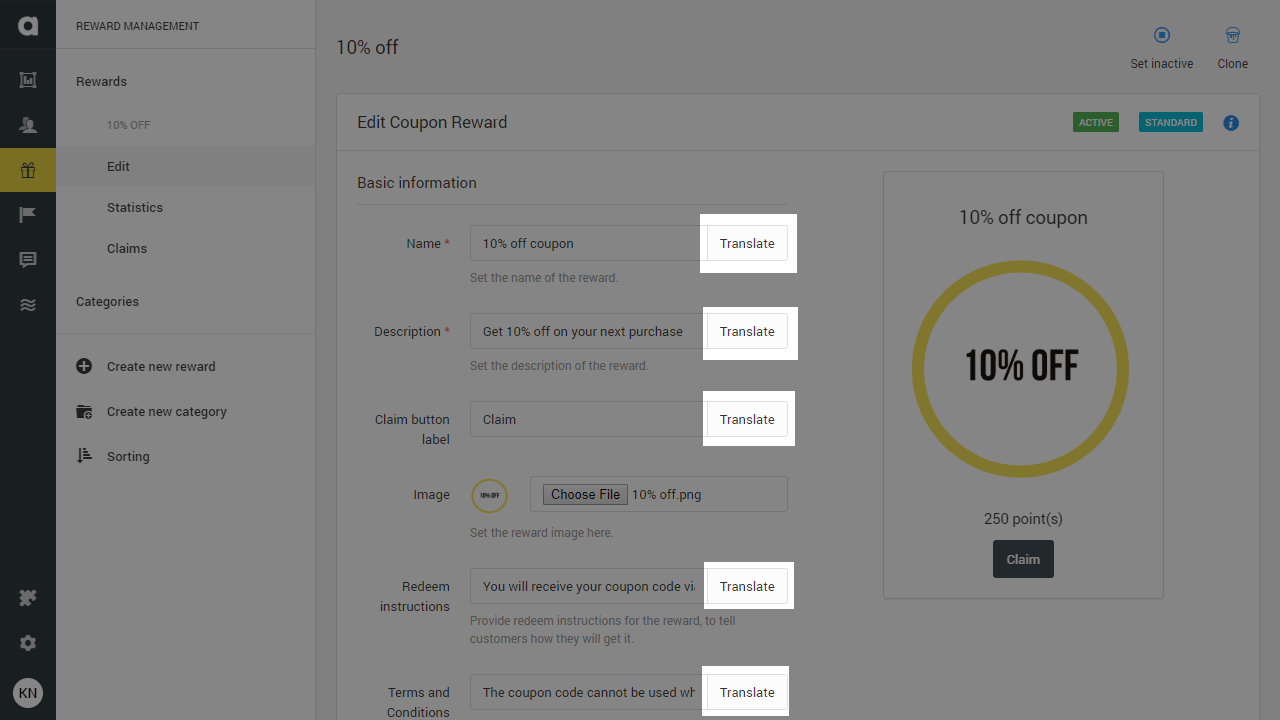Select Claims in the reward menu
This screenshot has width=1280, height=720.
(127, 248)
